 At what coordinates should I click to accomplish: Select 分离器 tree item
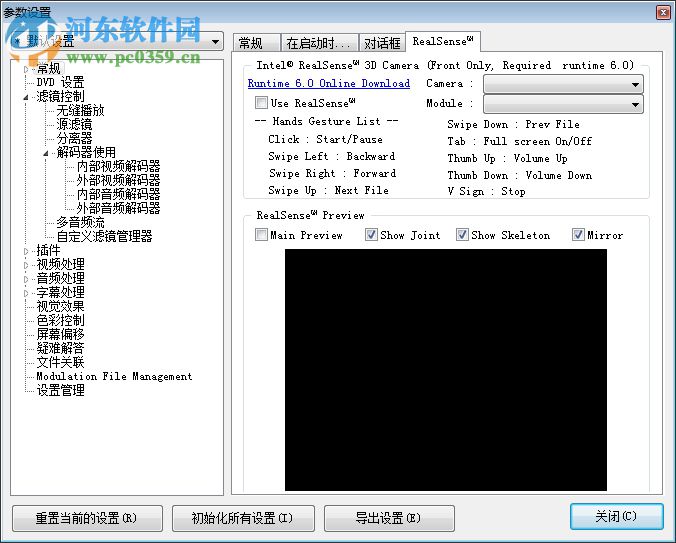click(x=74, y=138)
